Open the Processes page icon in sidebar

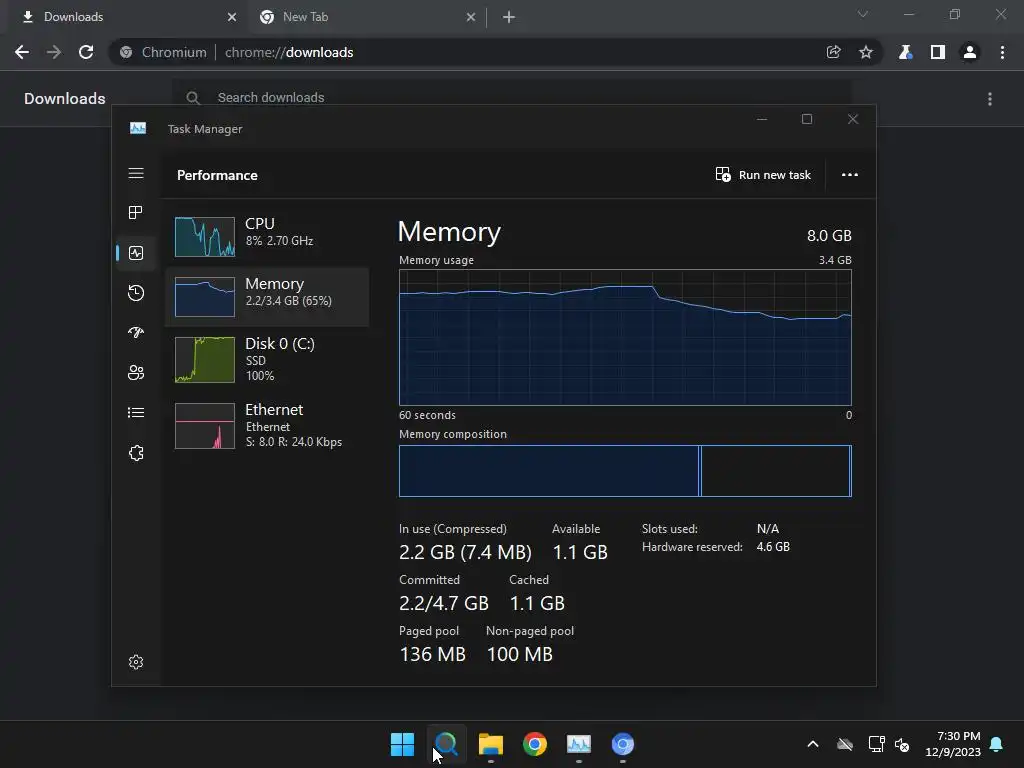pos(136,212)
